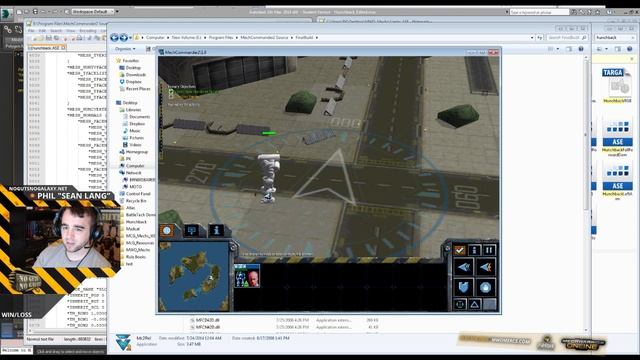Open the Music library in navigation pane
This screenshot has width=640, height=360.
click(x=131, y=131)
